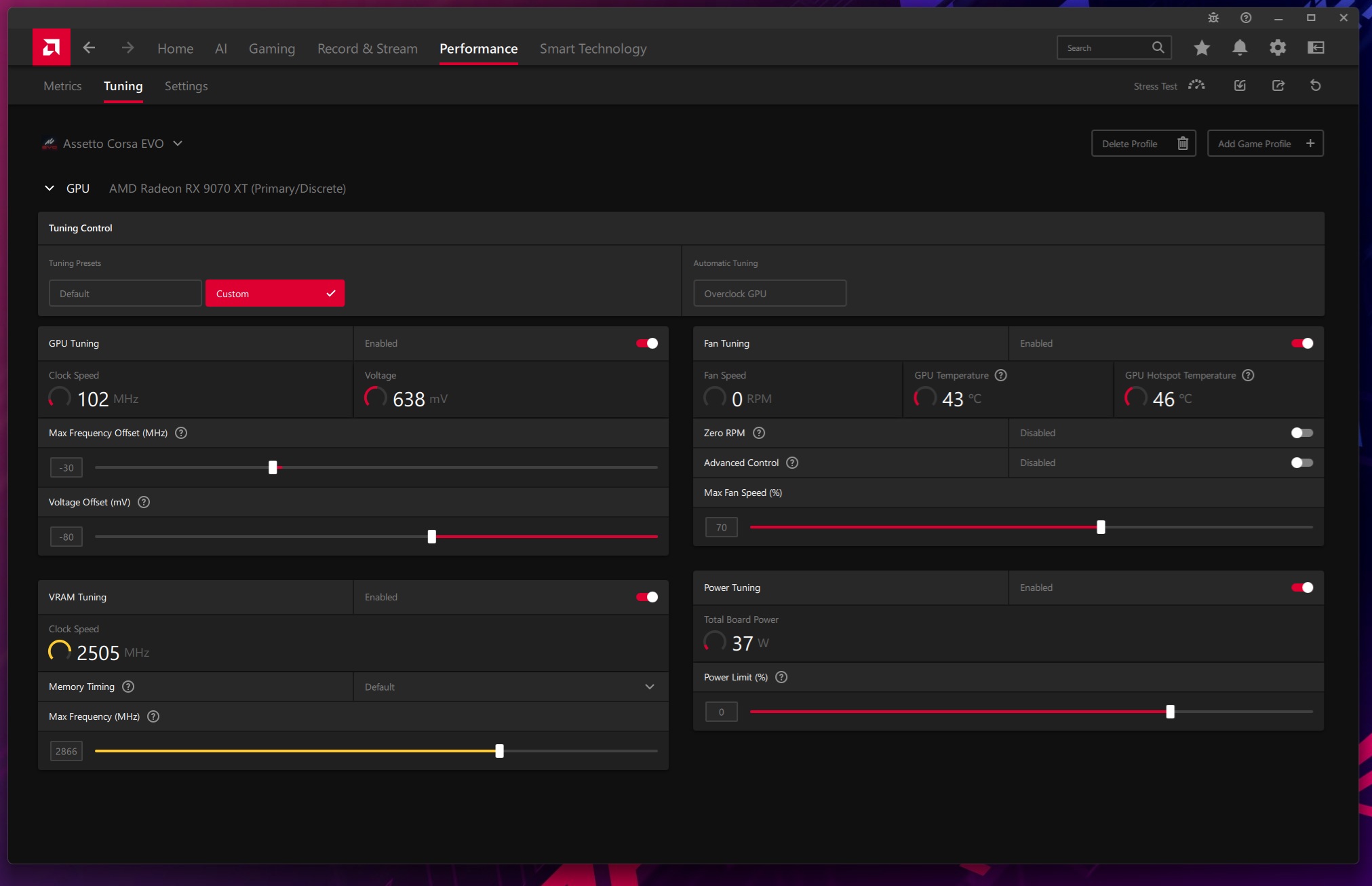
Task: Start the Stress Test icon
Action: pos(1196,85)
